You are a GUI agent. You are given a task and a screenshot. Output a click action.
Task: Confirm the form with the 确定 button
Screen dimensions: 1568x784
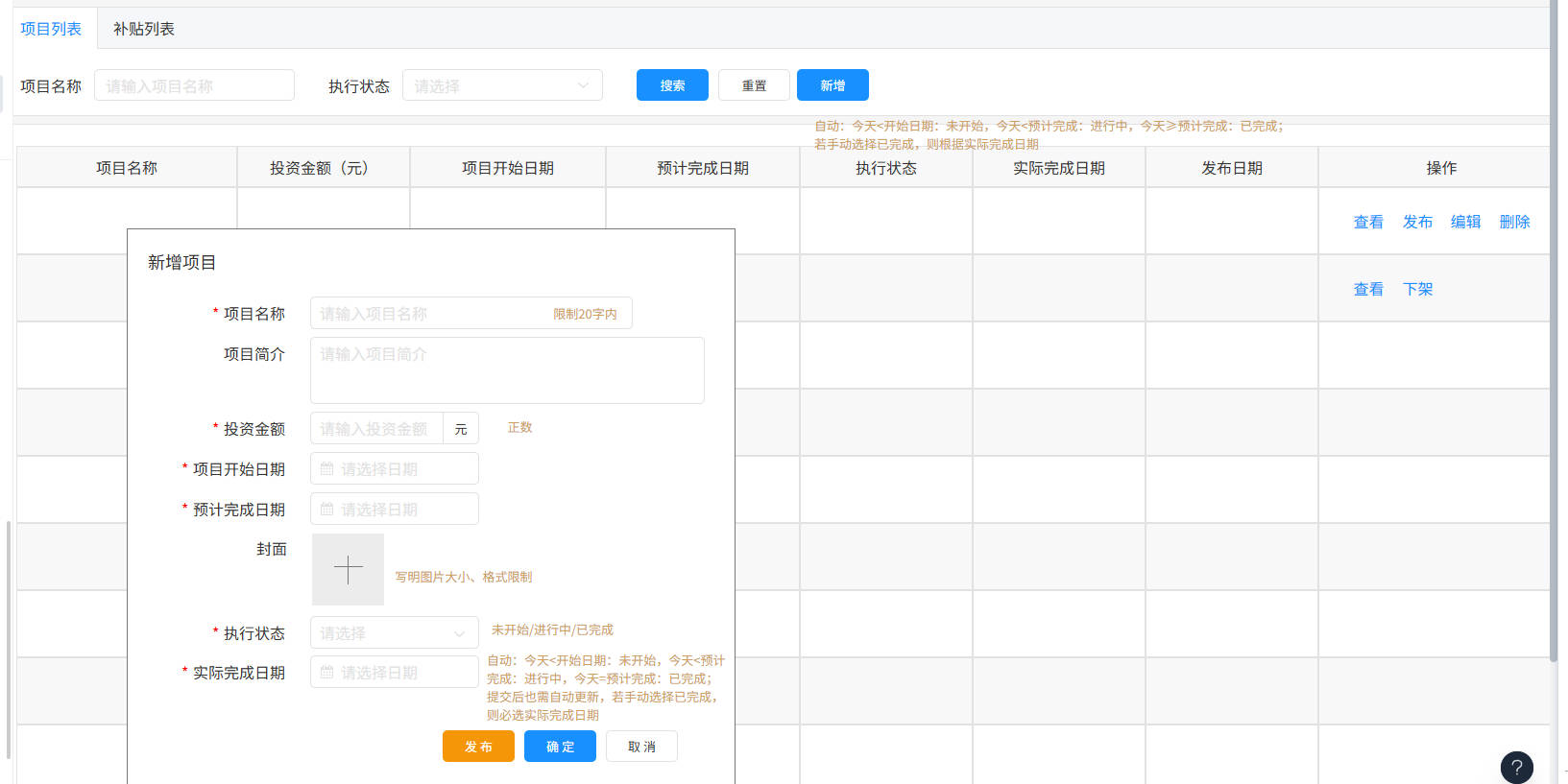(x=560, y=747)
